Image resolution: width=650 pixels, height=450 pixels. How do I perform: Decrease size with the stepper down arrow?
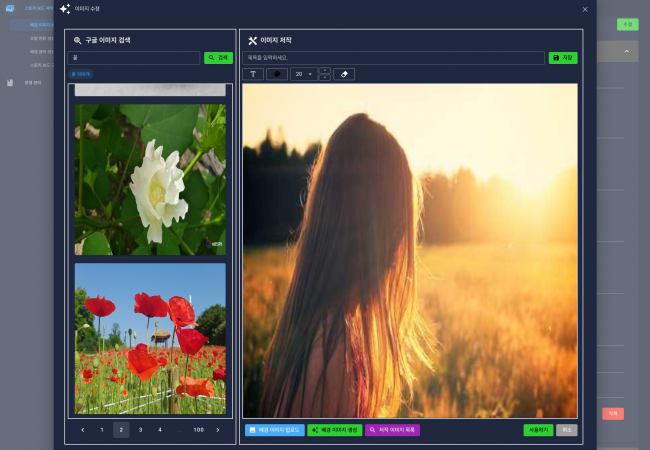click(x=324, y=78)
